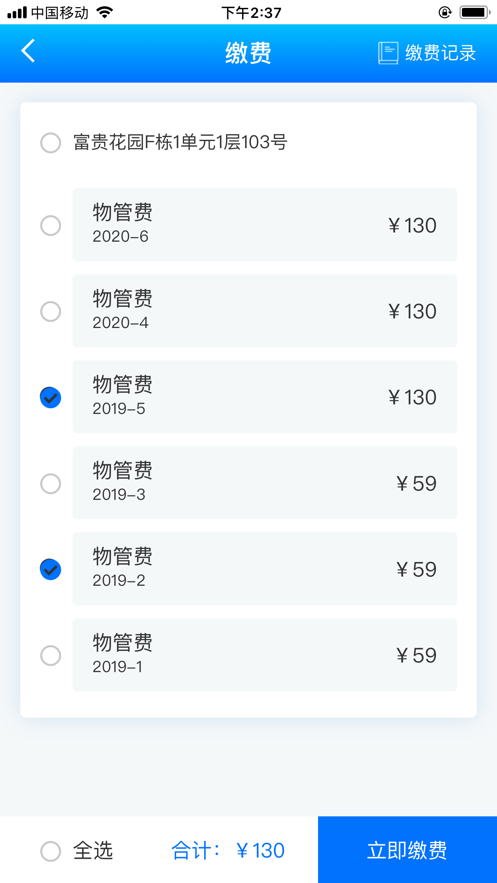Viewport: 497px width, 883px height.
Task: Tap the rotation lock status icon
Action: tap(445, 12)
